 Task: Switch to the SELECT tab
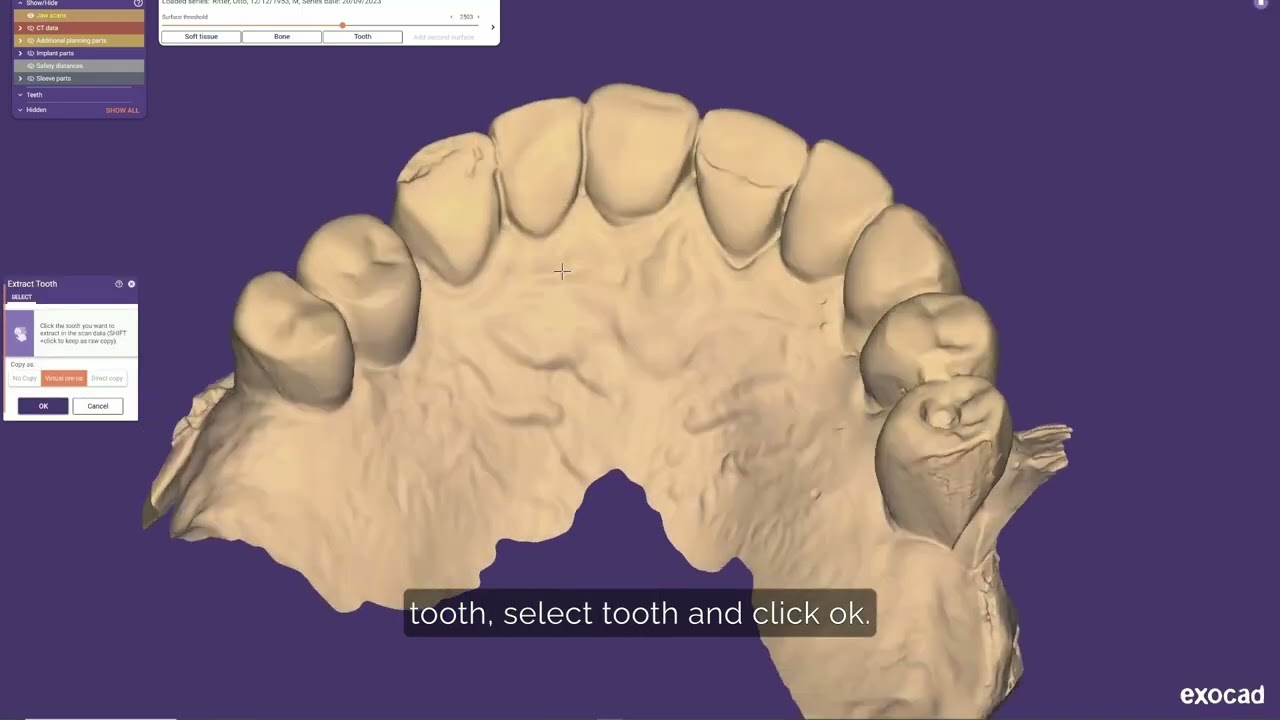(21, 297)
